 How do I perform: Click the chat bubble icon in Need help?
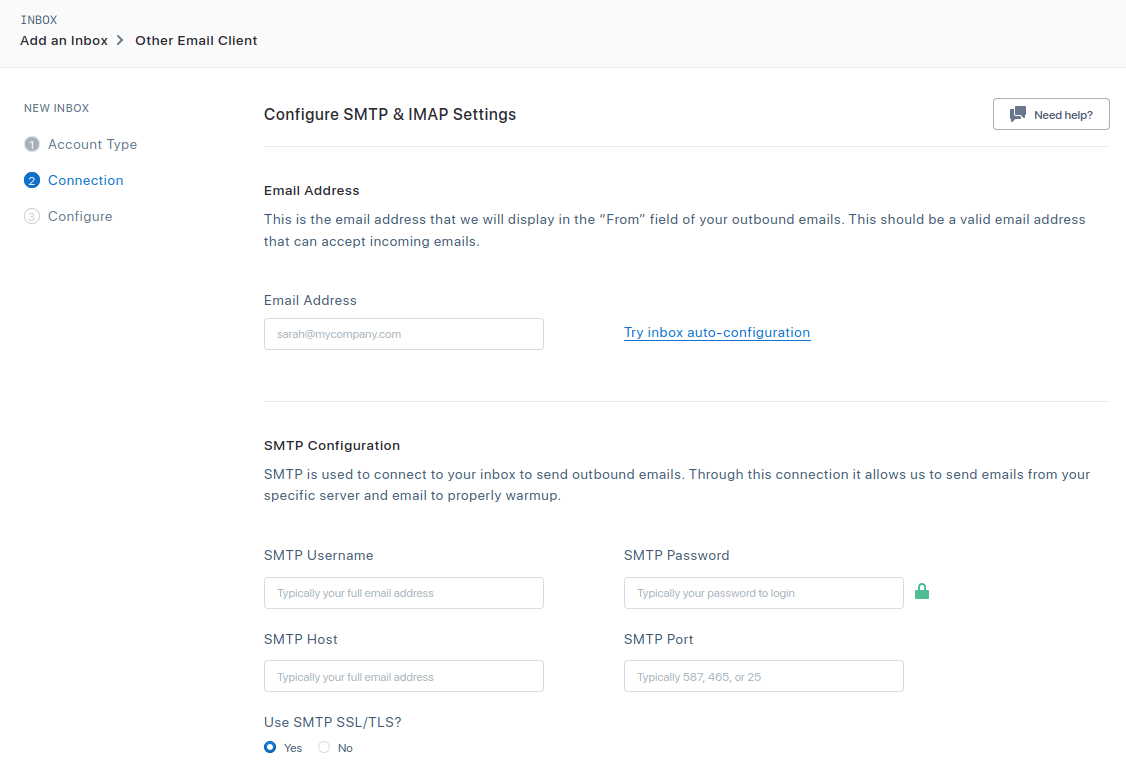click(1018, 114)
